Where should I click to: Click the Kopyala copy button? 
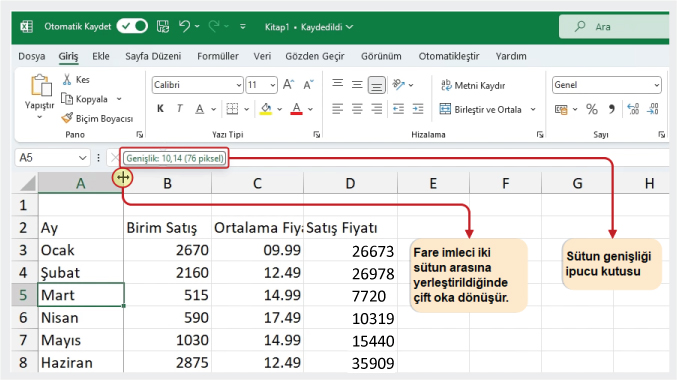pos(85,99)
